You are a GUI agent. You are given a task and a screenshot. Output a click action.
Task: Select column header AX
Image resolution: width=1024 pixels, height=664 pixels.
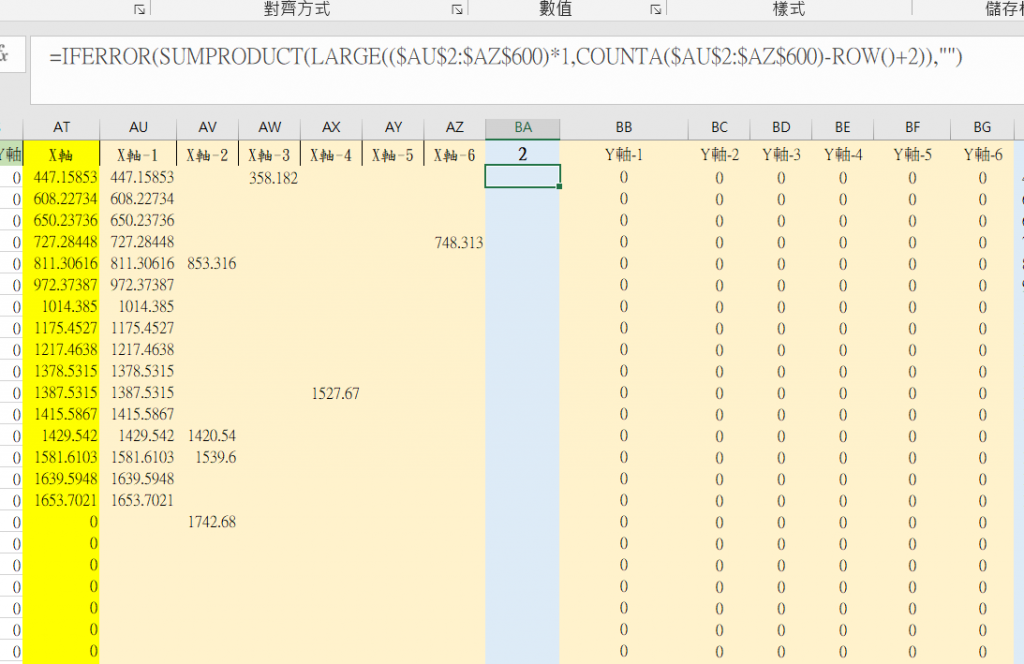tap(331, 127)
